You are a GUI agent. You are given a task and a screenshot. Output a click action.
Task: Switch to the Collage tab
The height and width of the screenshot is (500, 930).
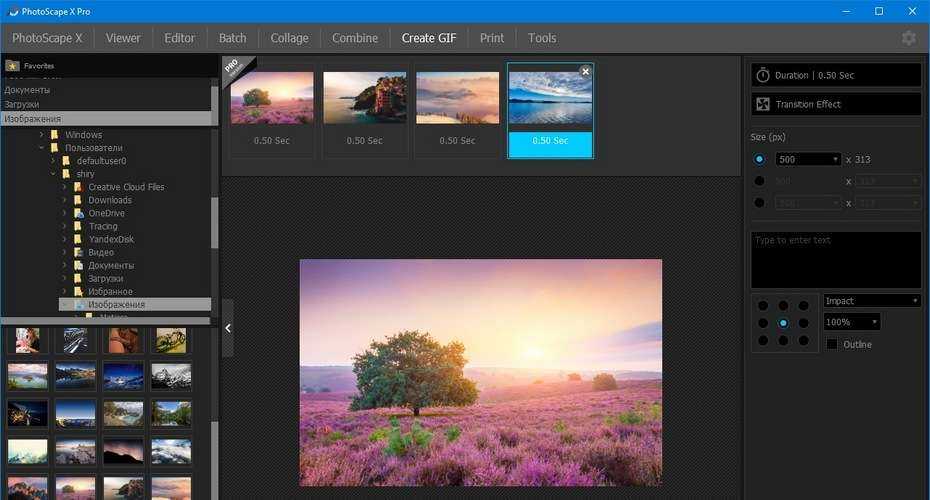[289, 38]
